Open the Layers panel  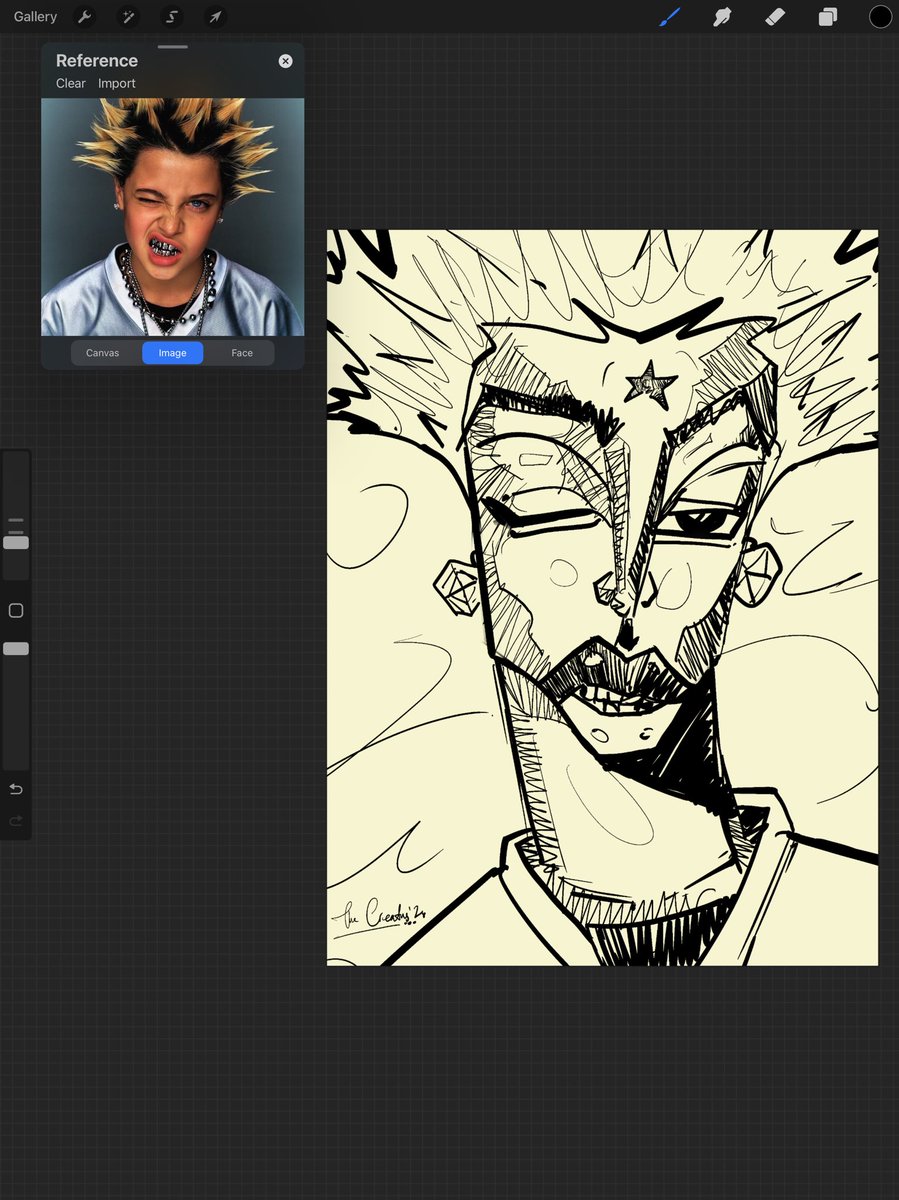[x=828, y=17]
